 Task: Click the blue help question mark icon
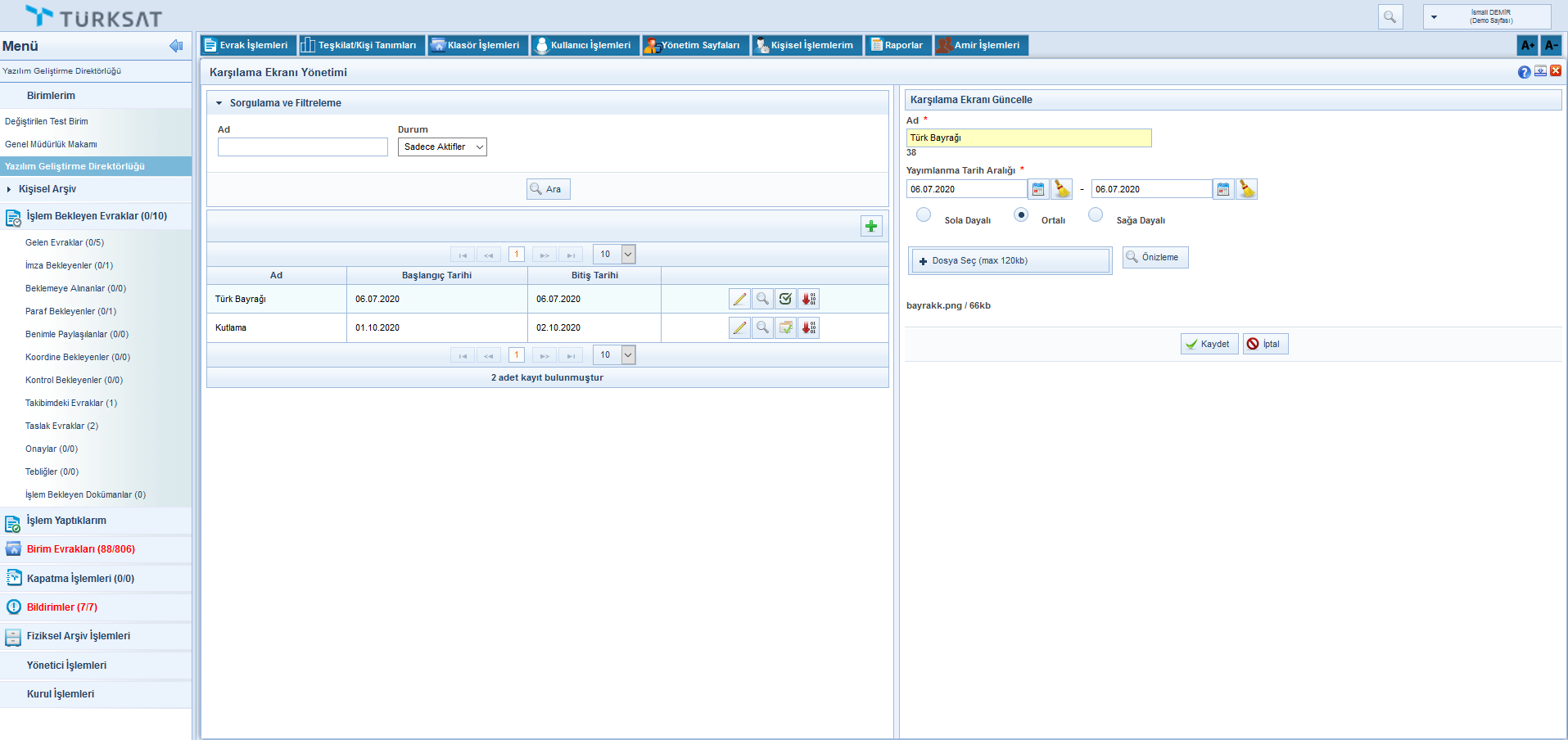point(1524,72)
